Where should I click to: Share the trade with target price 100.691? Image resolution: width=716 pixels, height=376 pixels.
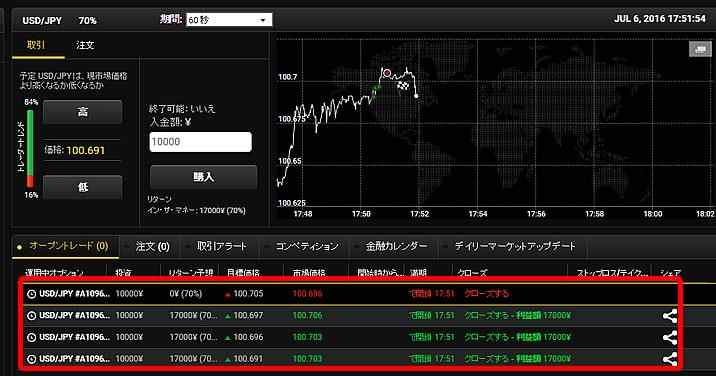point(669,359)
